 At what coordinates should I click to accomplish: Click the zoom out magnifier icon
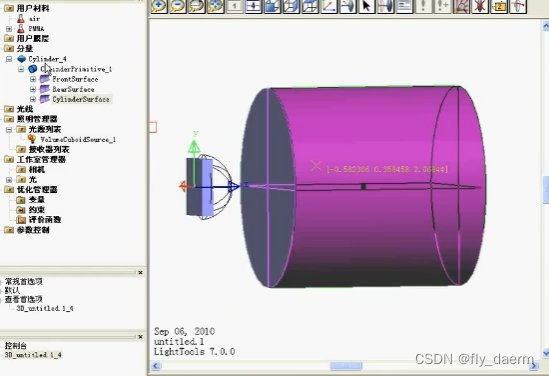pos(178,6)
